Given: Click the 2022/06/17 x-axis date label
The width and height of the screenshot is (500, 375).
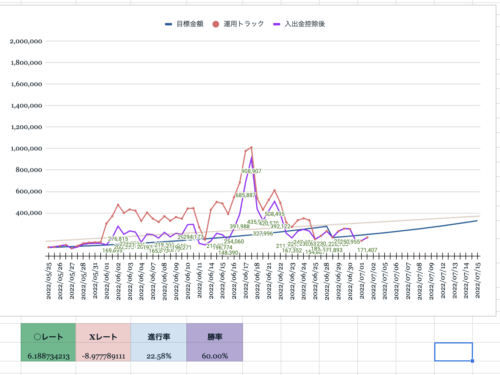Looking at the screenshot, I should click(x=246, y=281).
